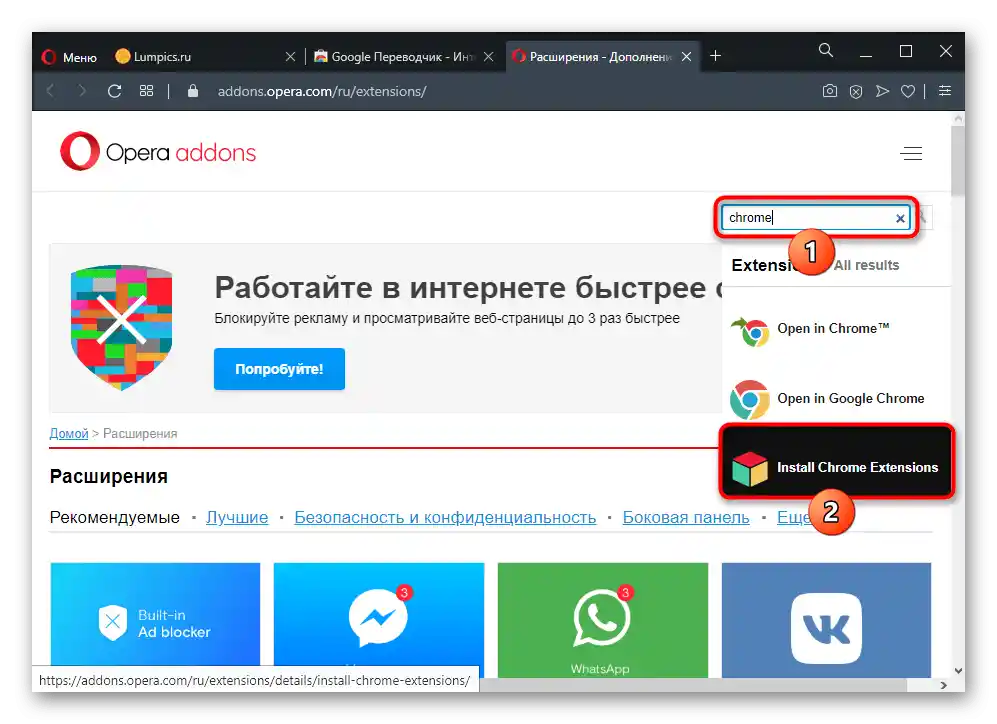Click the Open in Google Chrome icon

tap(750, 399)
